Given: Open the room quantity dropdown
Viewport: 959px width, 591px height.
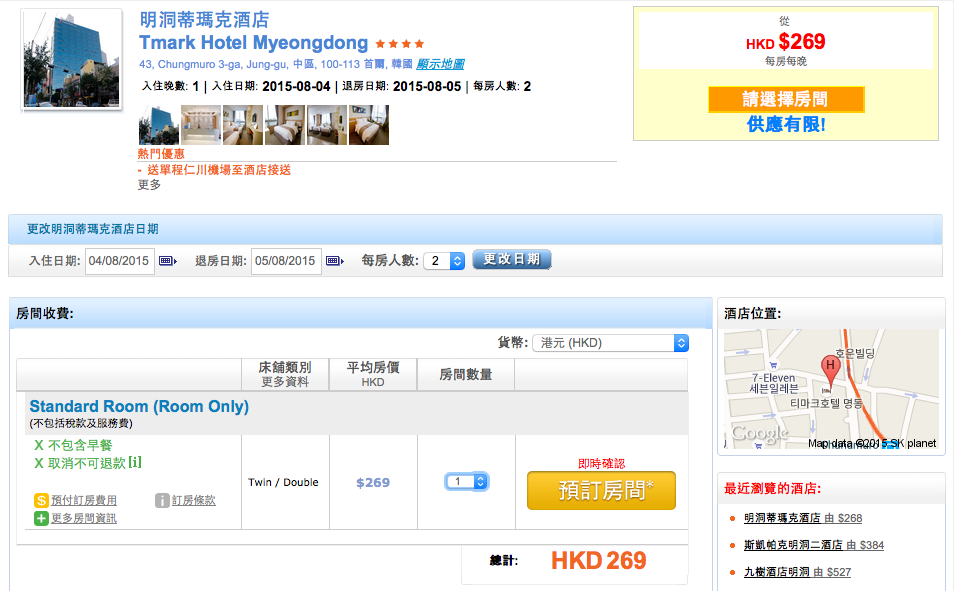Looking at the screenshot, I should coord(467,481).
